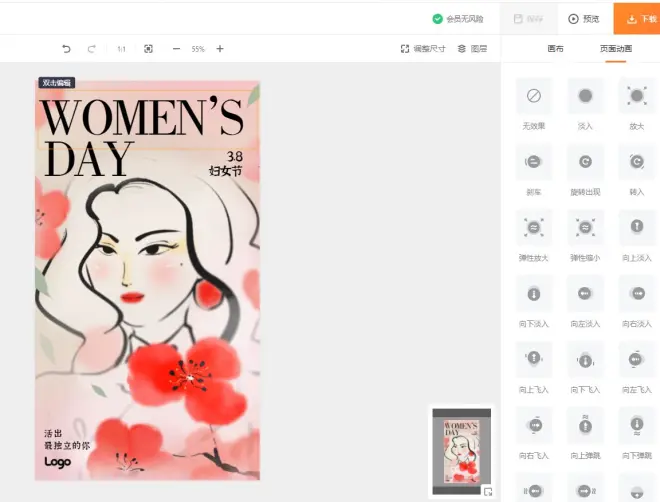Click the undo arrow in the toolbar

(x=67, y=49)
